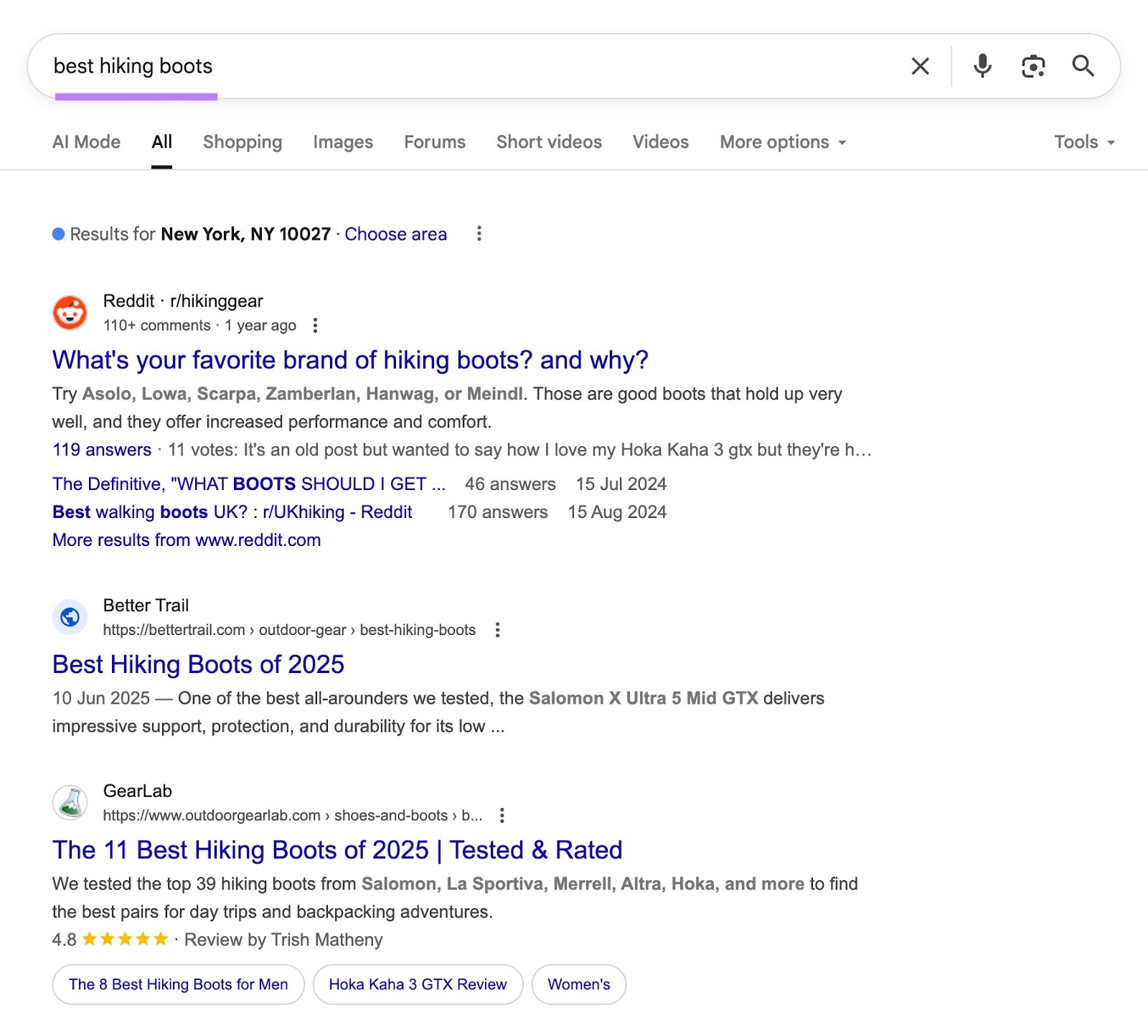
Task: Open the Tools dropdown
Action: pyautogui.click(x=1084, y=142)
